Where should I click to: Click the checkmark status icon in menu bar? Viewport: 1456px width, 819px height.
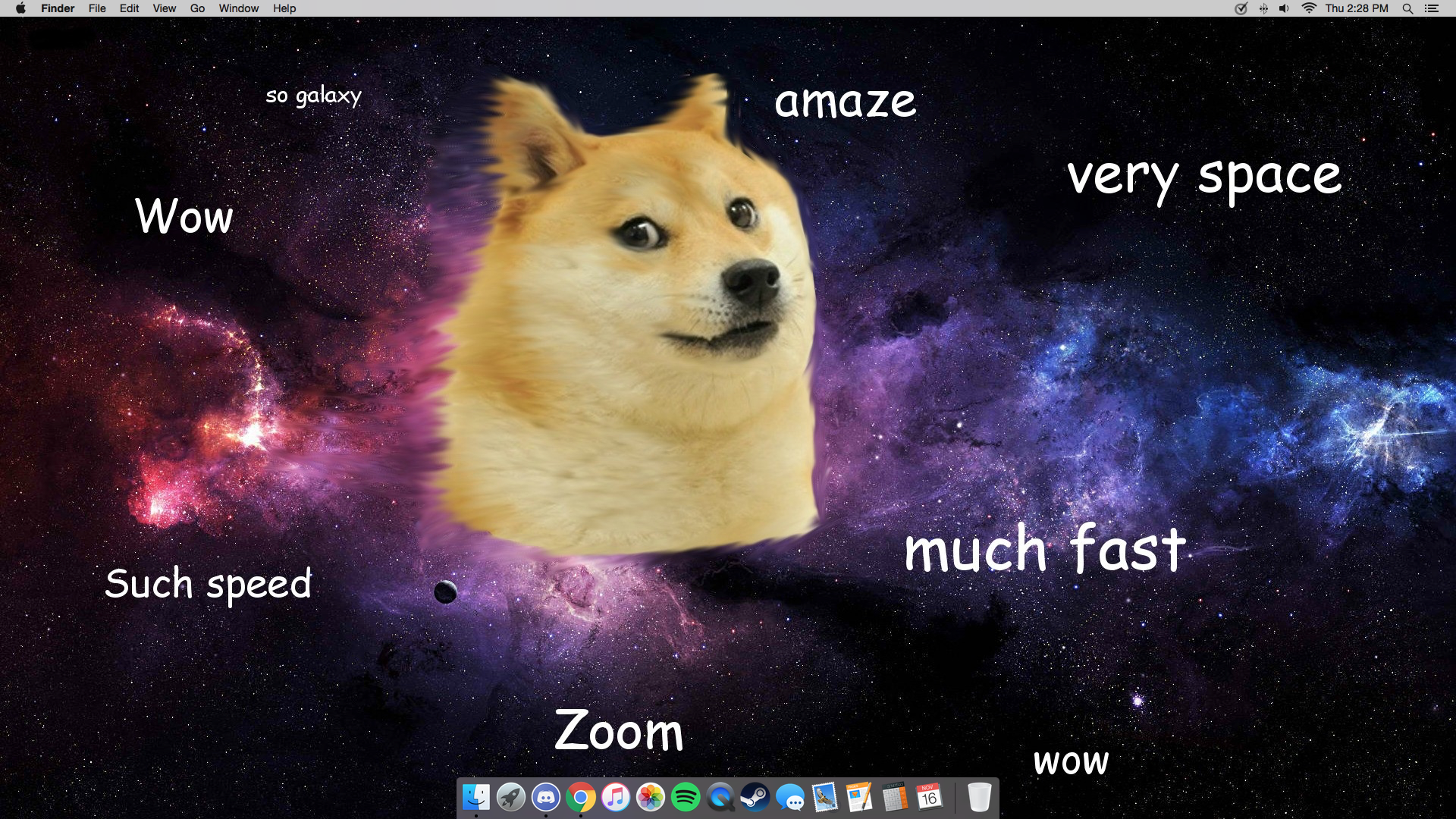(x=1241, y=8)
